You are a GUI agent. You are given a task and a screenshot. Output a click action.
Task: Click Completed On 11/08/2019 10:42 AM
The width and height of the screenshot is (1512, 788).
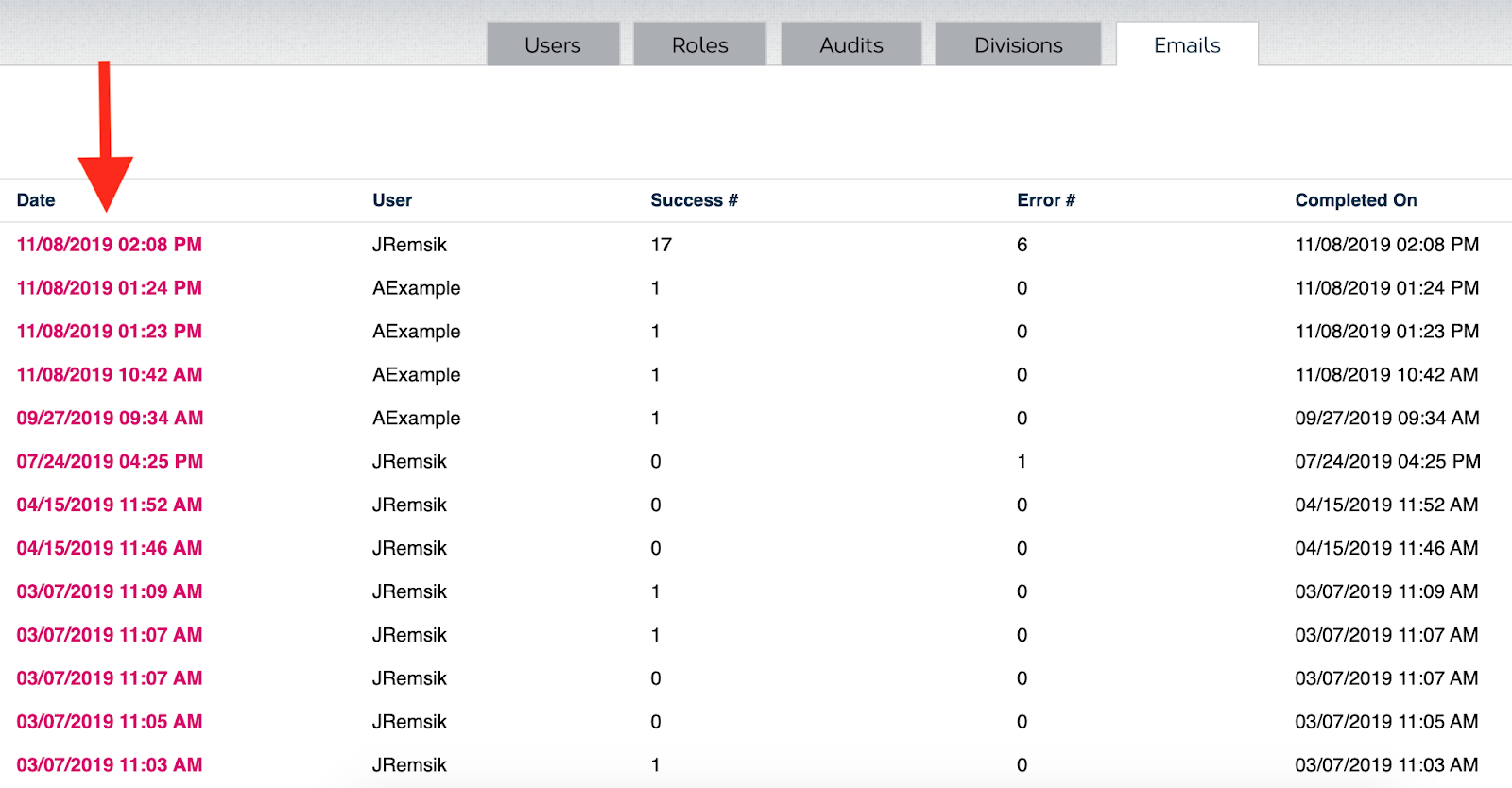1386,375
